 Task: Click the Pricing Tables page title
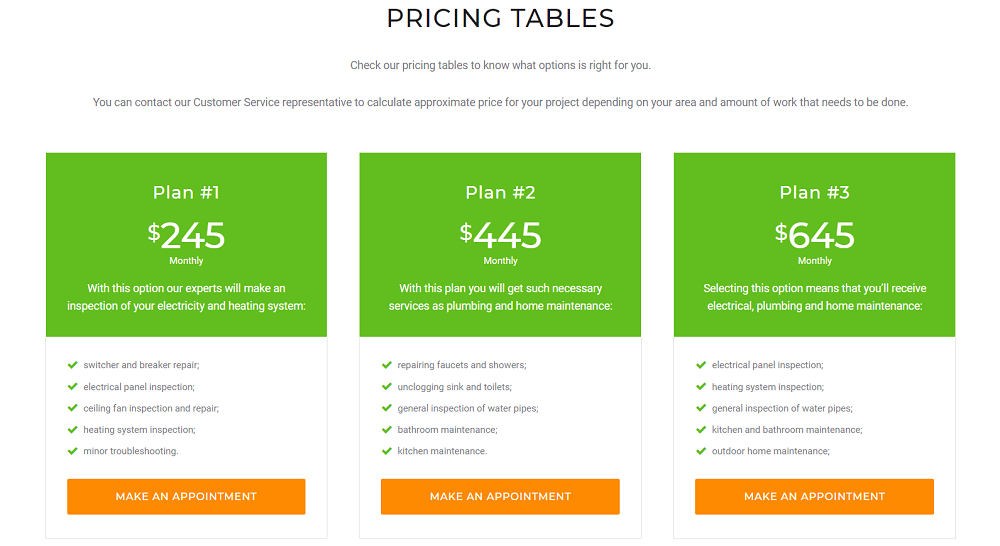(500, 18)
